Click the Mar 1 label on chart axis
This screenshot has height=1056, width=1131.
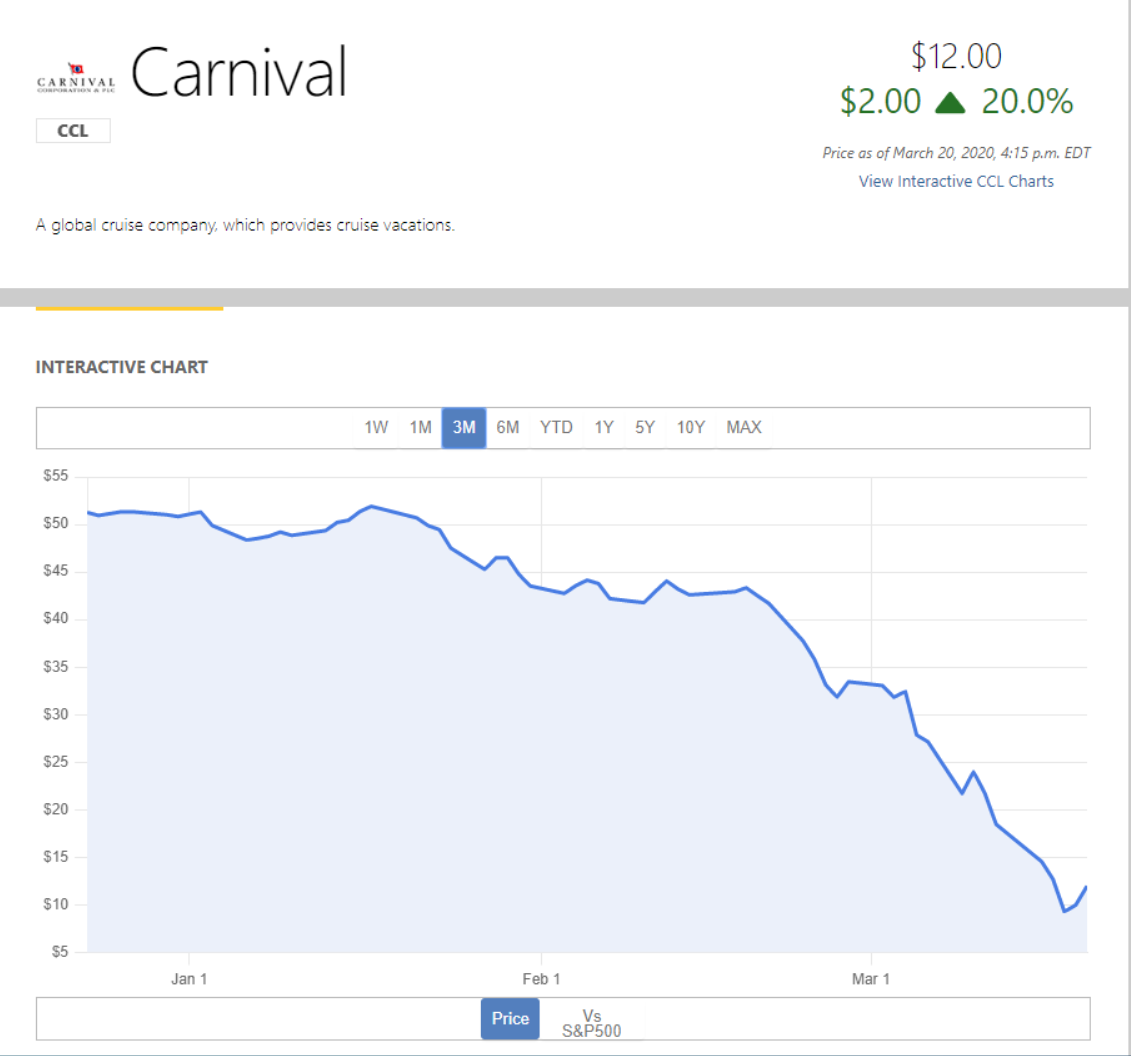[871, 978]
